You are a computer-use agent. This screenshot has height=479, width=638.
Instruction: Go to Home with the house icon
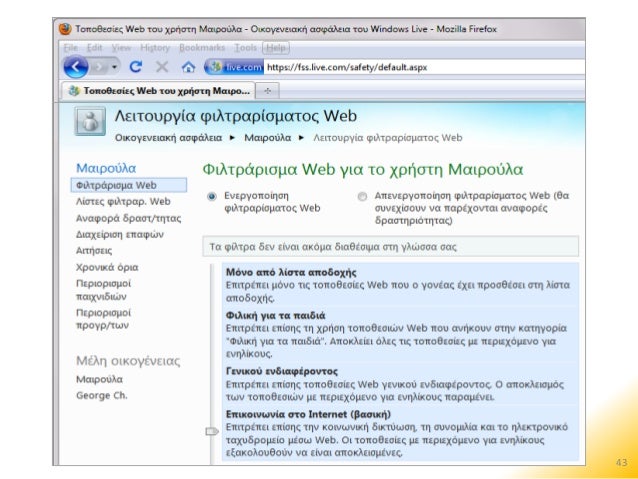point(188,67)
